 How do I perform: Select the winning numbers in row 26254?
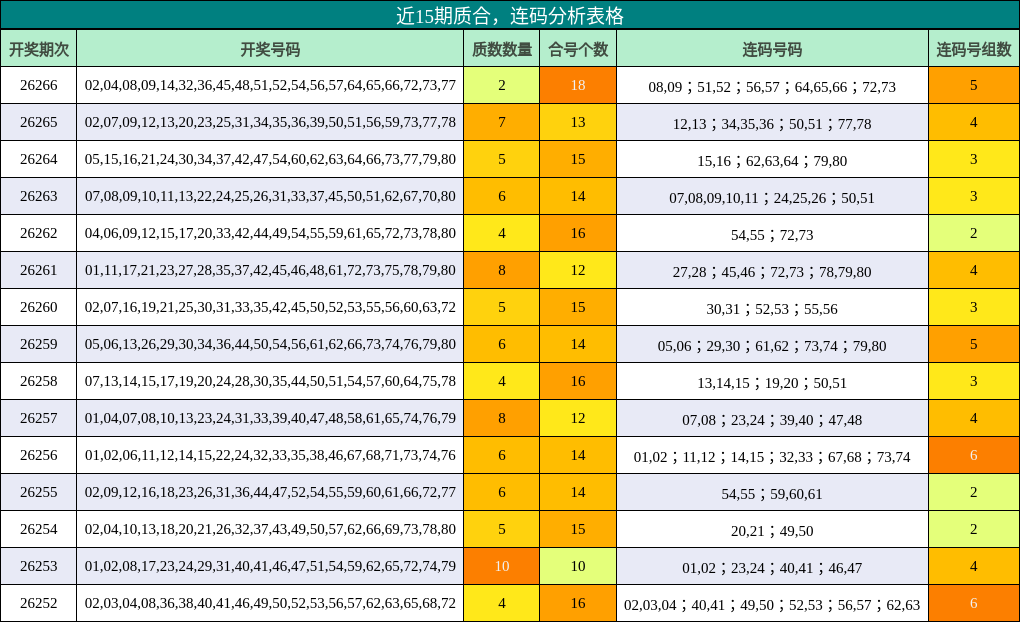(x=270, y=530)
